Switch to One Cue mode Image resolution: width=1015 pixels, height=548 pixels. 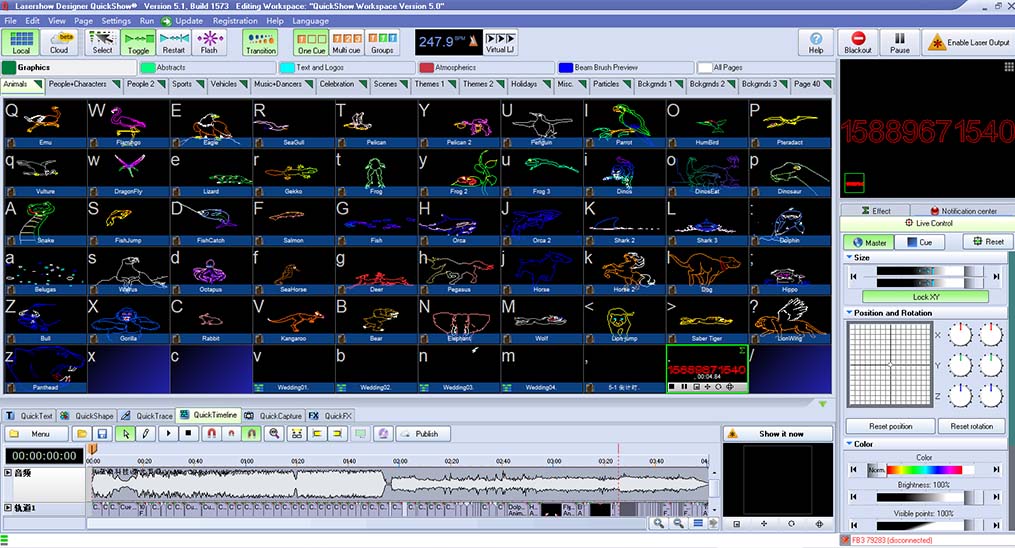[311, 42]
